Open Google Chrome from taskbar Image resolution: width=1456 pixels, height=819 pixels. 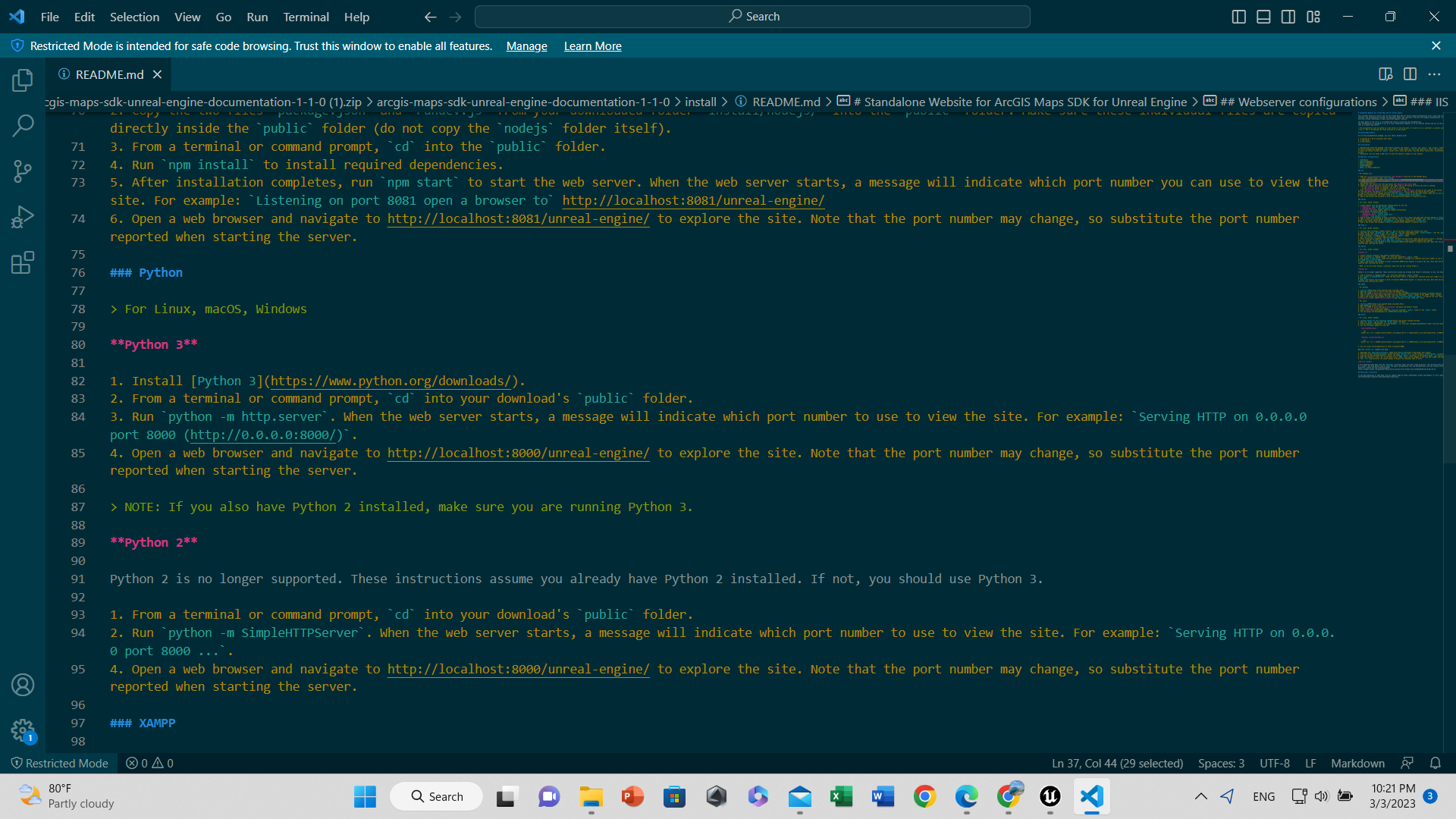(924, 796)
